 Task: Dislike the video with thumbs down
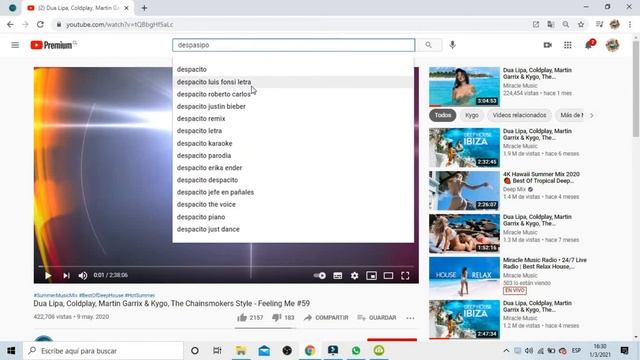coord(283,318)
